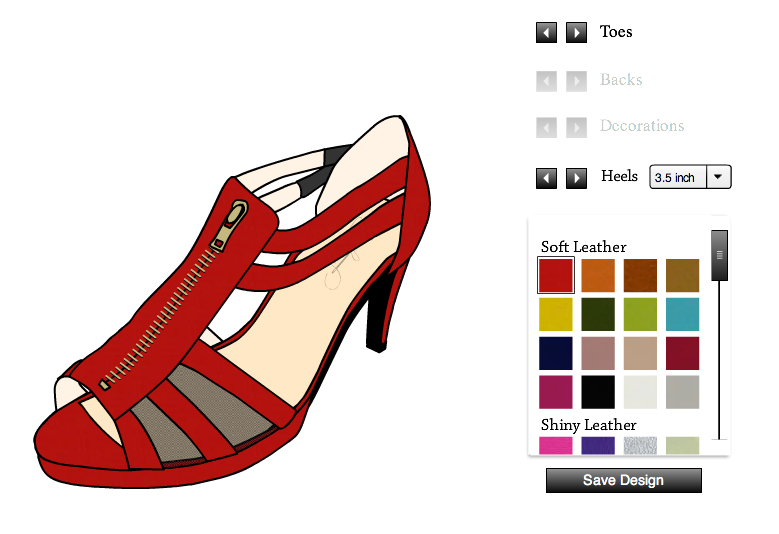Open the 3.5 inch heel height dropdown
The width and height of the screenshot is (779, 534).
(690, 177)
